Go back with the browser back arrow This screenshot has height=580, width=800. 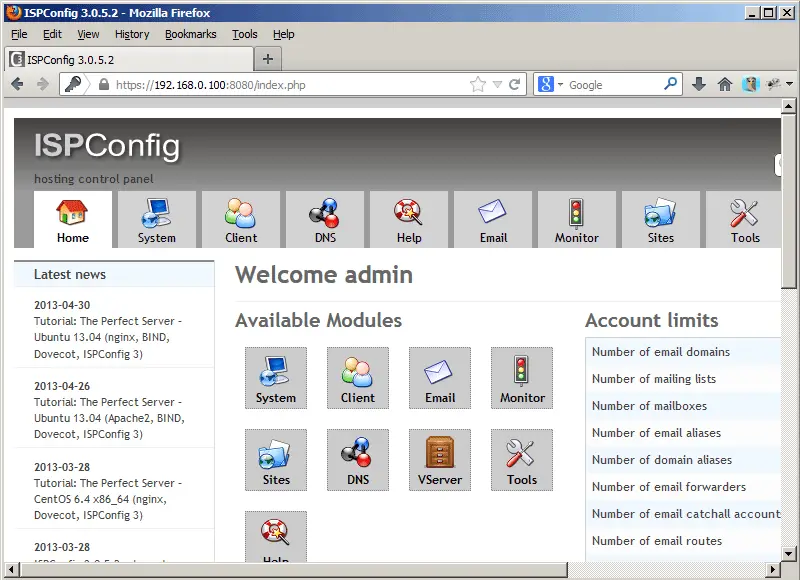point(17,84)
